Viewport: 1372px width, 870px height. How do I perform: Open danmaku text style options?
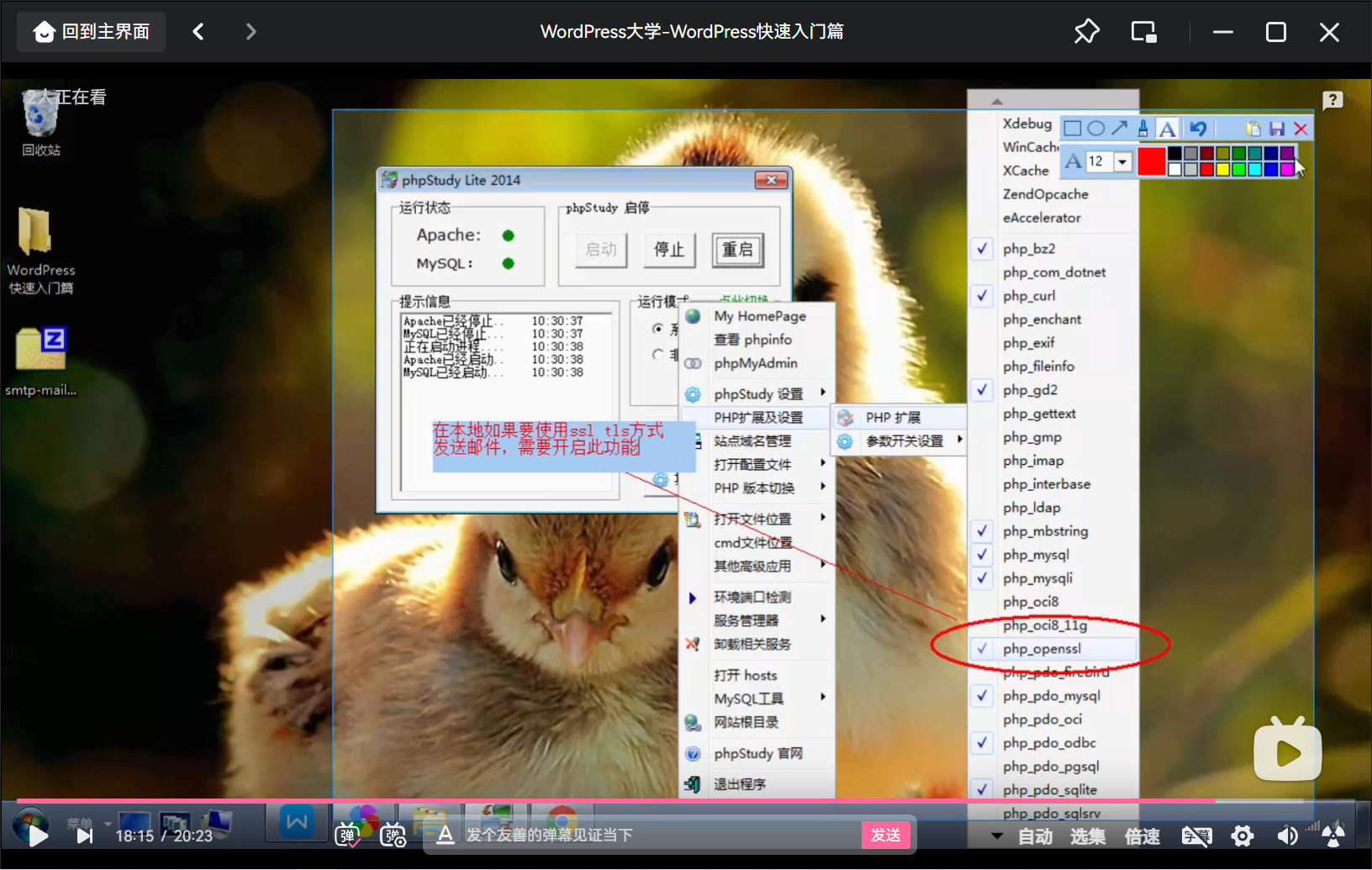(x=446, y=835)
